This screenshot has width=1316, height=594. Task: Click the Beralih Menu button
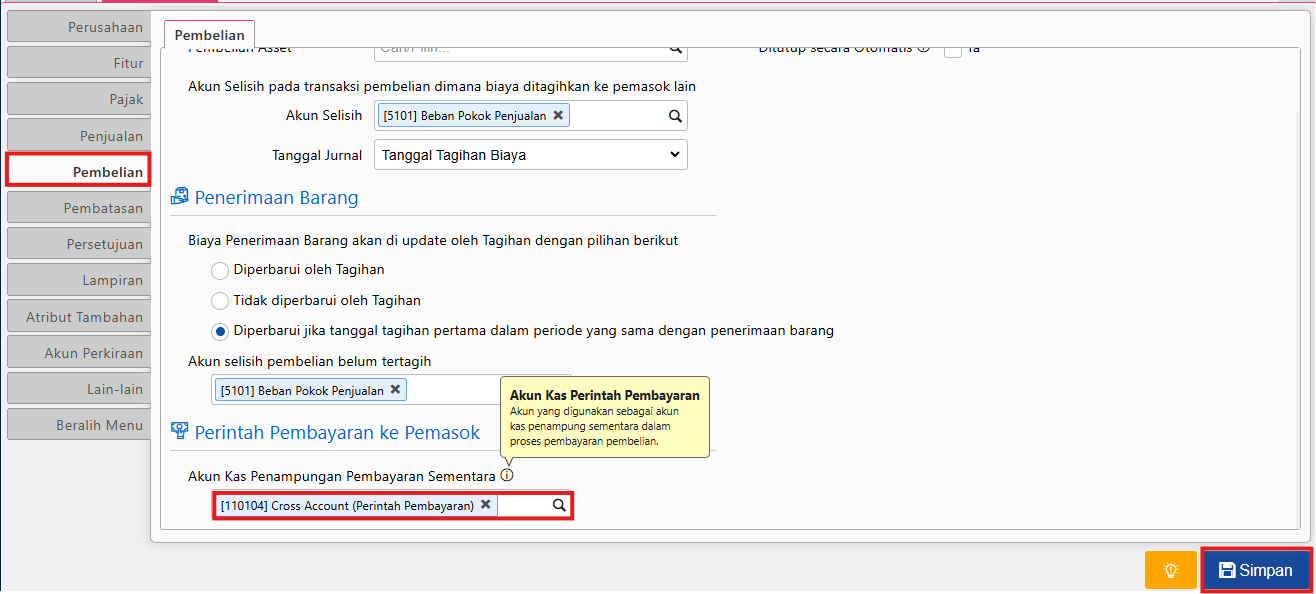pyautogui.click(x=78, y=425)
